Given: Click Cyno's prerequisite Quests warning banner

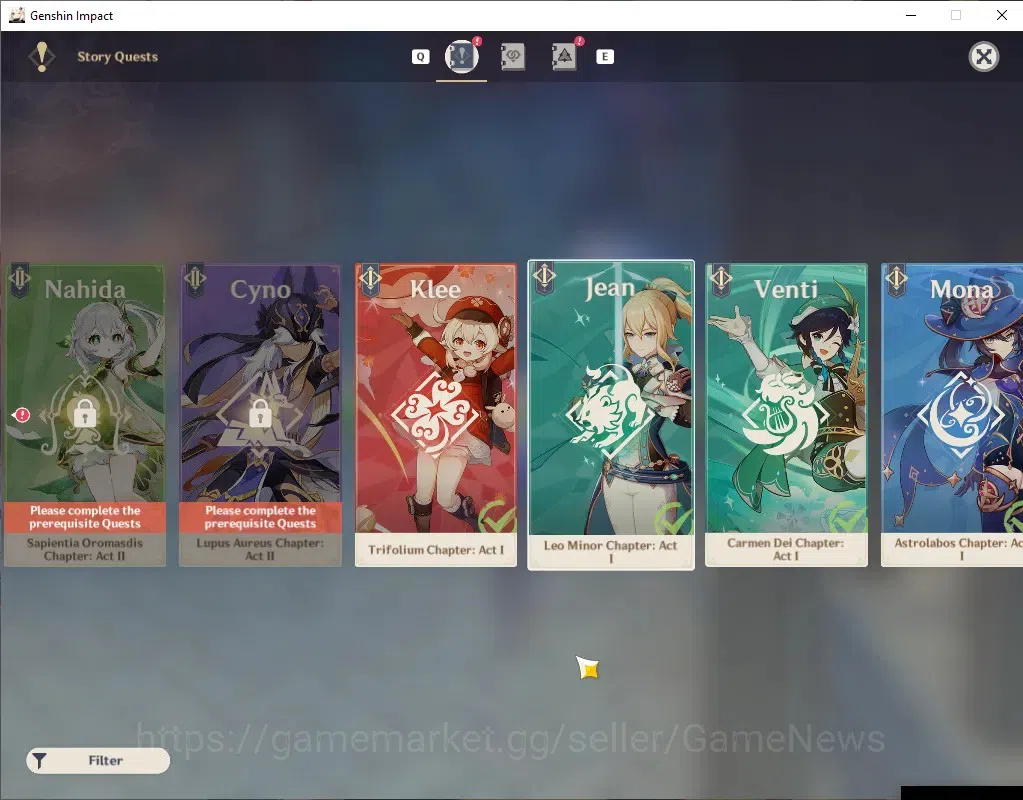Looking at the screenshot, I should (x=260, y=517).
